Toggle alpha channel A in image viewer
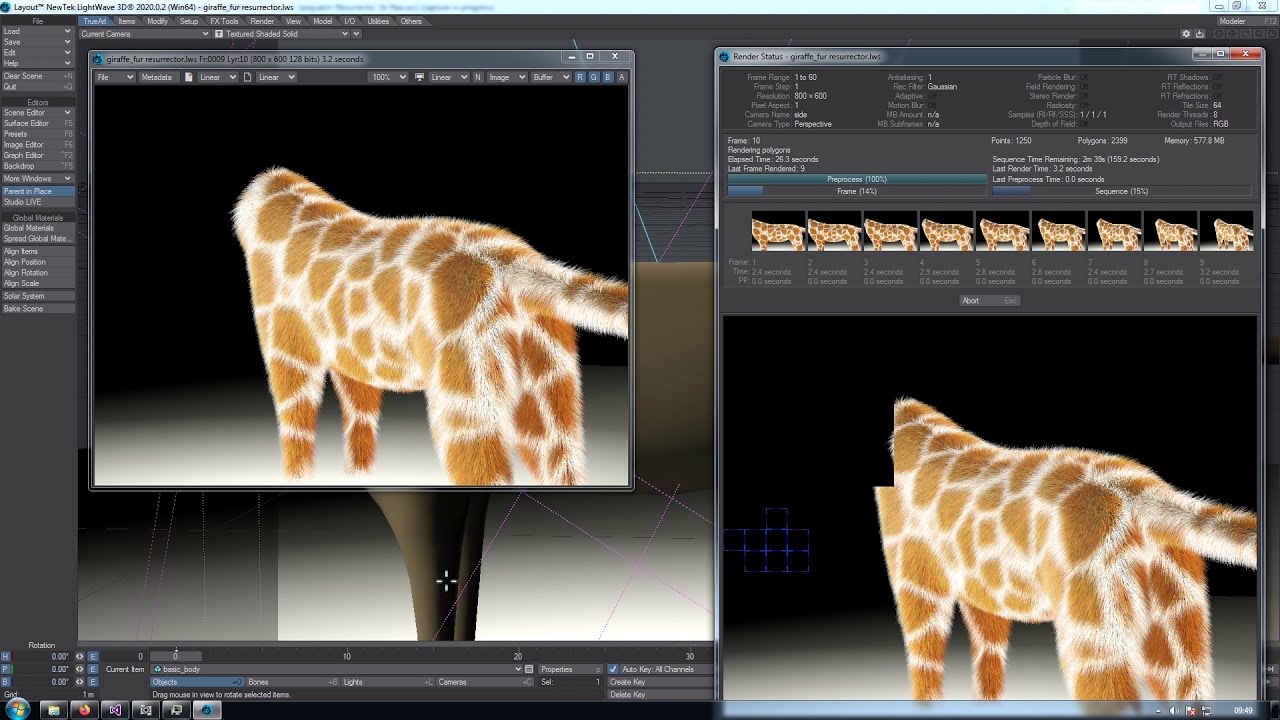The image size is (1280, 720). (622, 77)
